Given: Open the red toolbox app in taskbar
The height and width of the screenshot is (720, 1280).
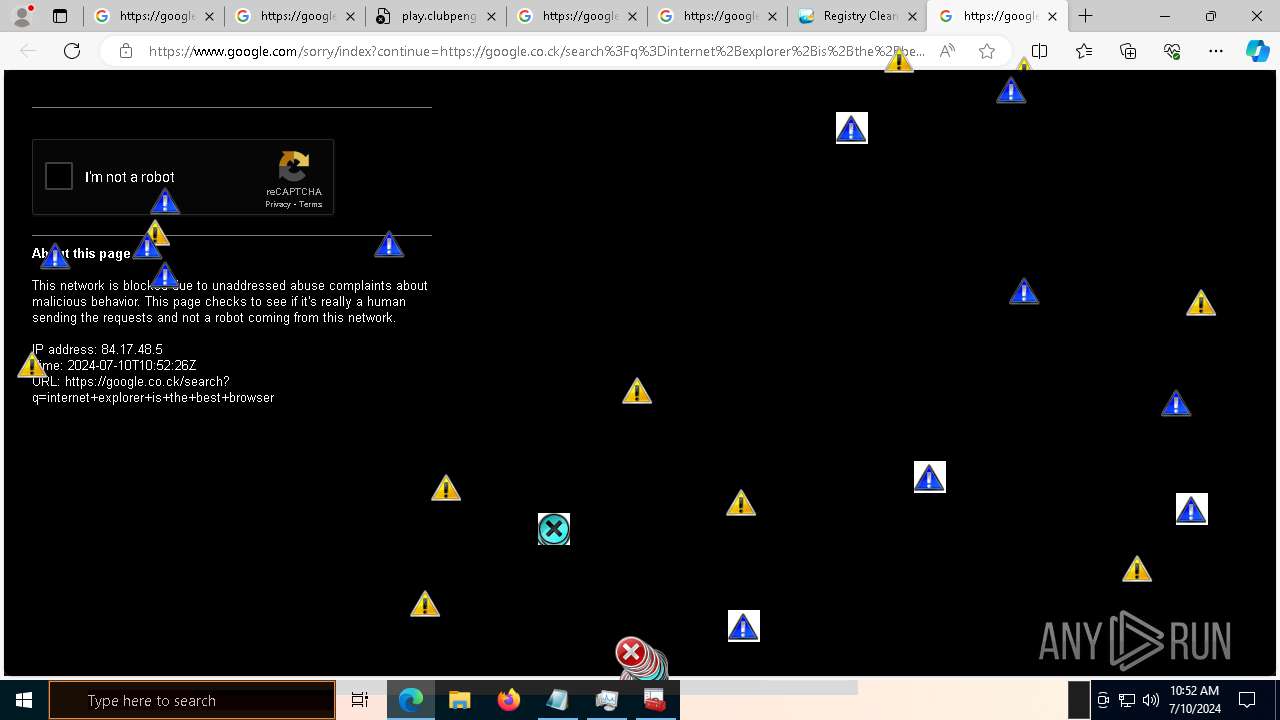Looking at the screenshot, I should (x=655, y=700).
